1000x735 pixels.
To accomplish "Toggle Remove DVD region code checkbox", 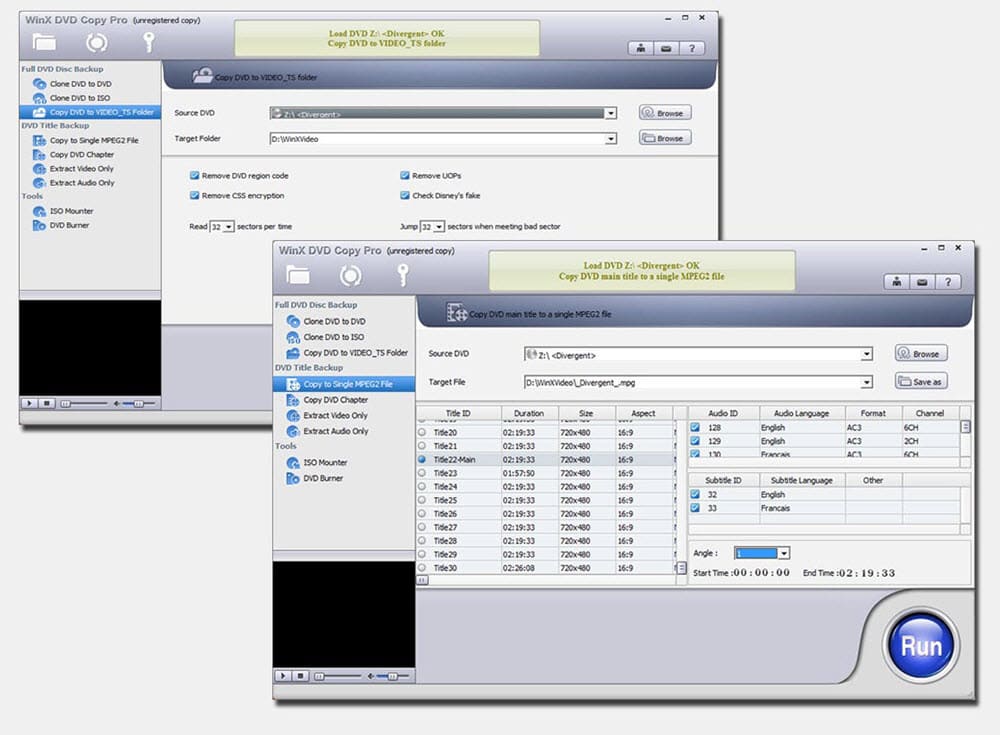I will click(x=194, y=175).
